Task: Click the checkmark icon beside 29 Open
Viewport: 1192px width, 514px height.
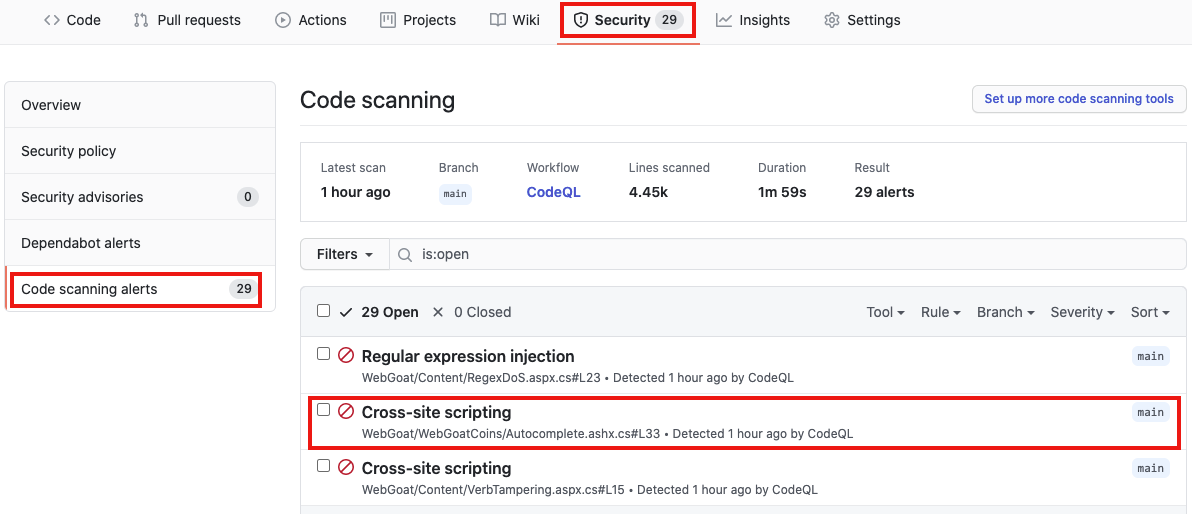Action: pyautogui.click(x=347, y=312)
